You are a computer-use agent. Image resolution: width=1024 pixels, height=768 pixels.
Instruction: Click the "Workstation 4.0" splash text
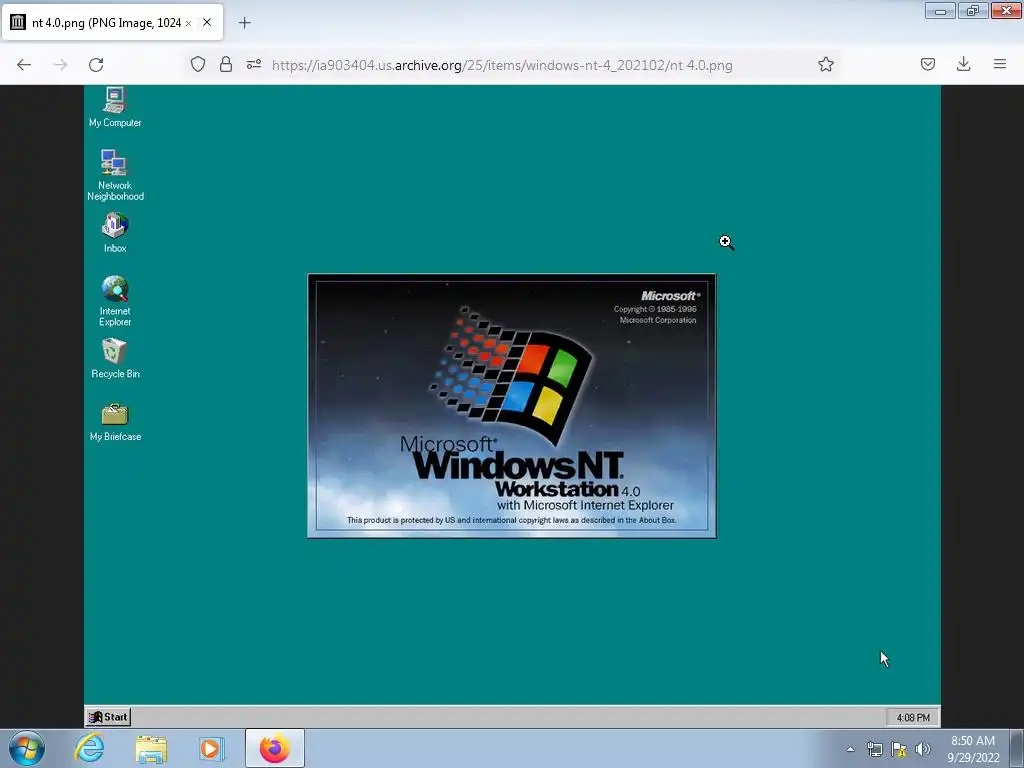[568, 489]
